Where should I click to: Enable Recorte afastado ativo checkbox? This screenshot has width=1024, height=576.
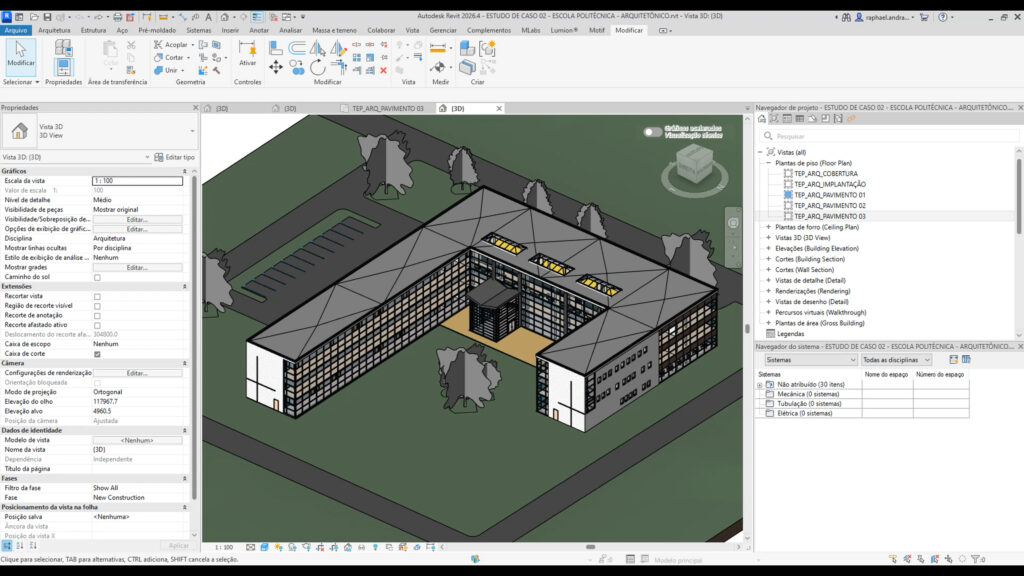pos(97,325)
